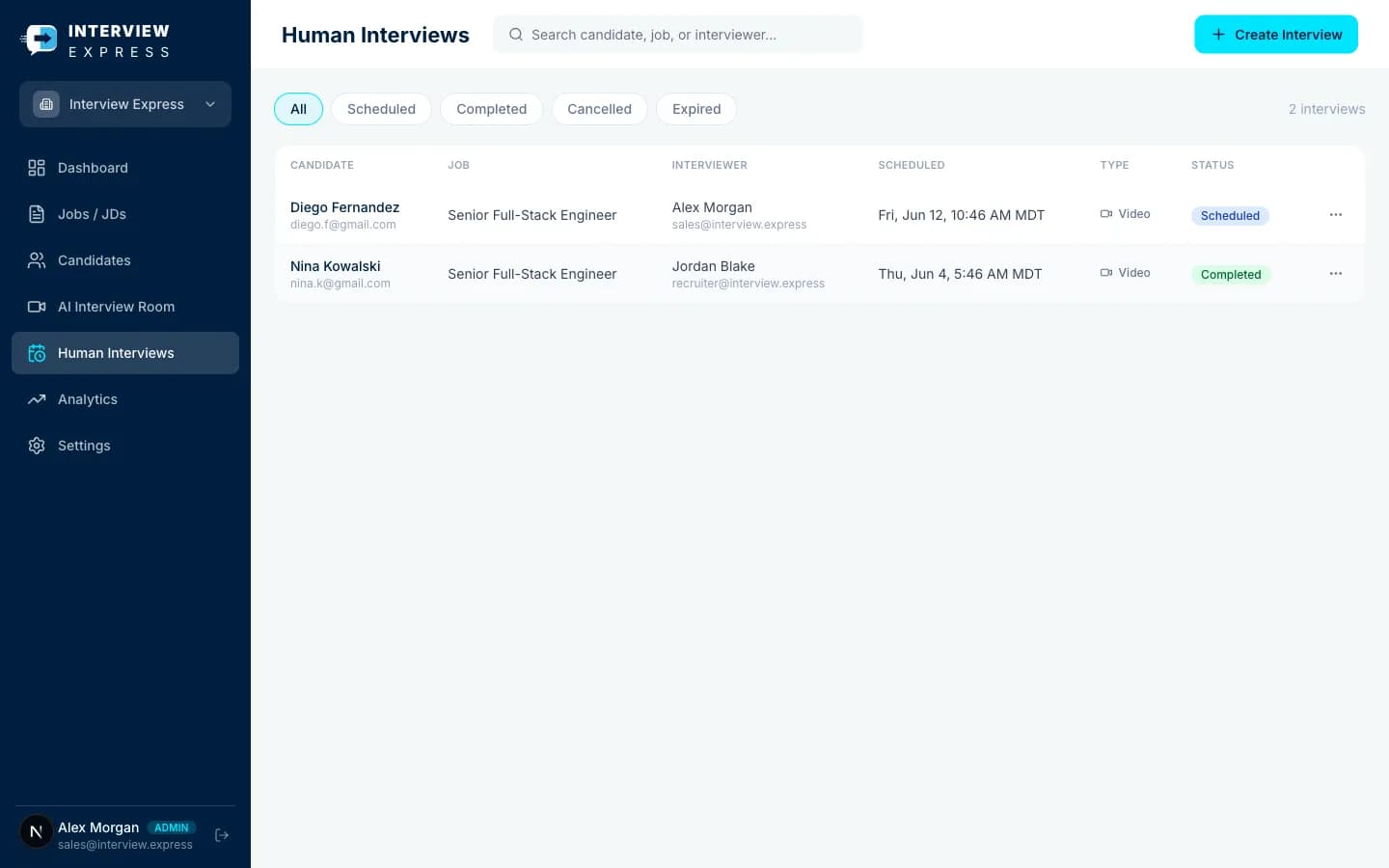Click the logout icon beside Alex Morgan
Viewport: 1389px width, 868px height.
click(x=222, y=835)
